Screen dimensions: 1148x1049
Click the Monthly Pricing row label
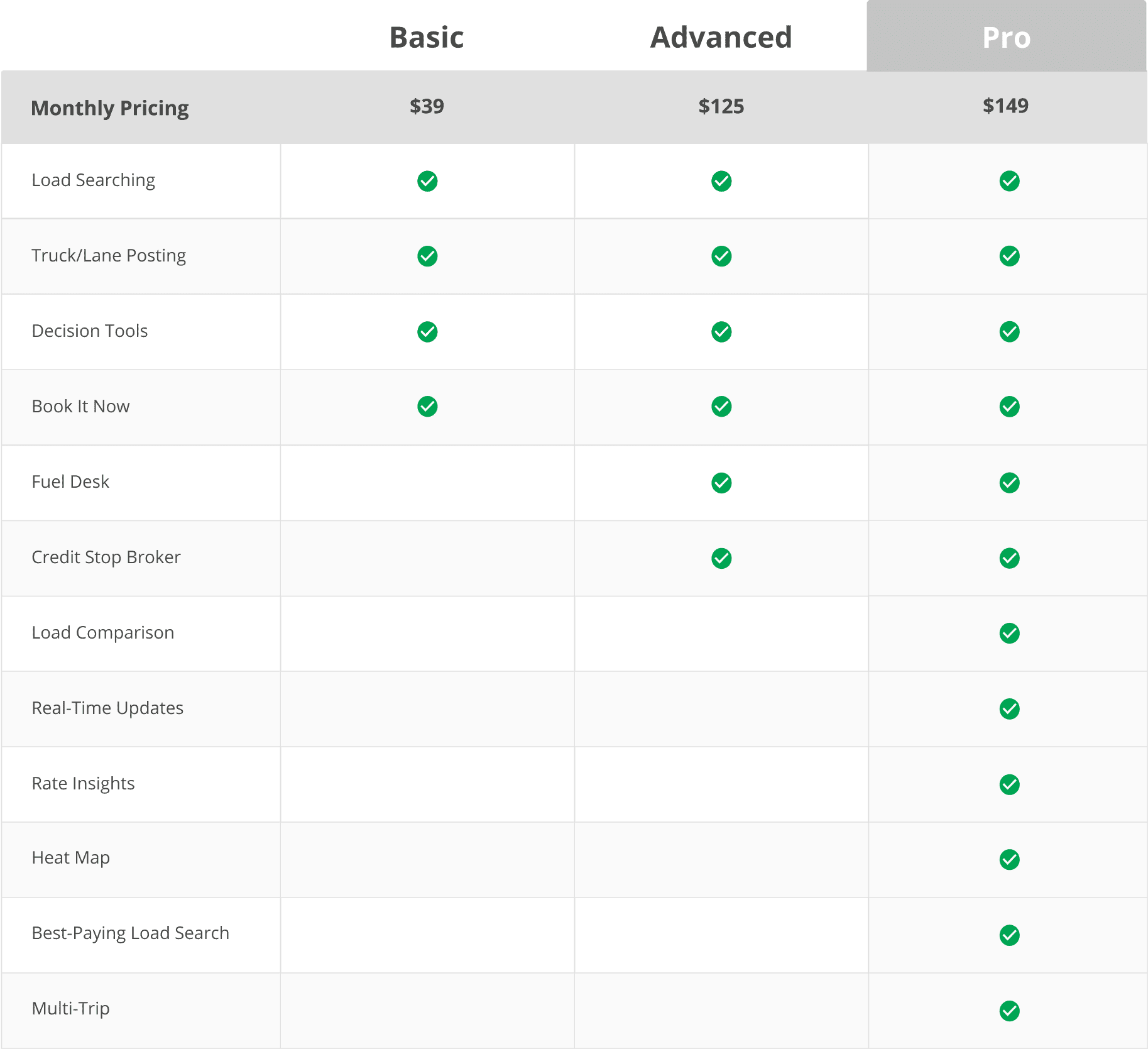(x=110, y=108)
